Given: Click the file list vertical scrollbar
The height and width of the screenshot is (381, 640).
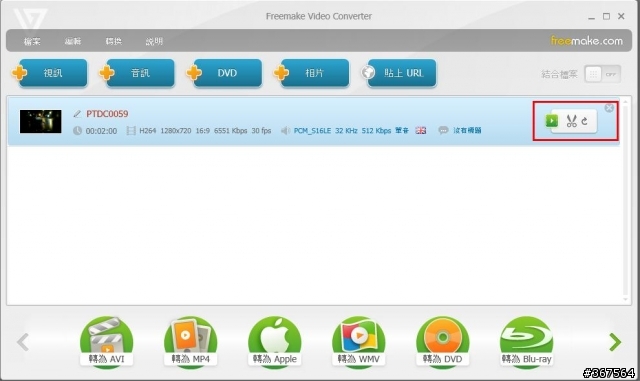Looking at the screenshot, I should (626, 200).
